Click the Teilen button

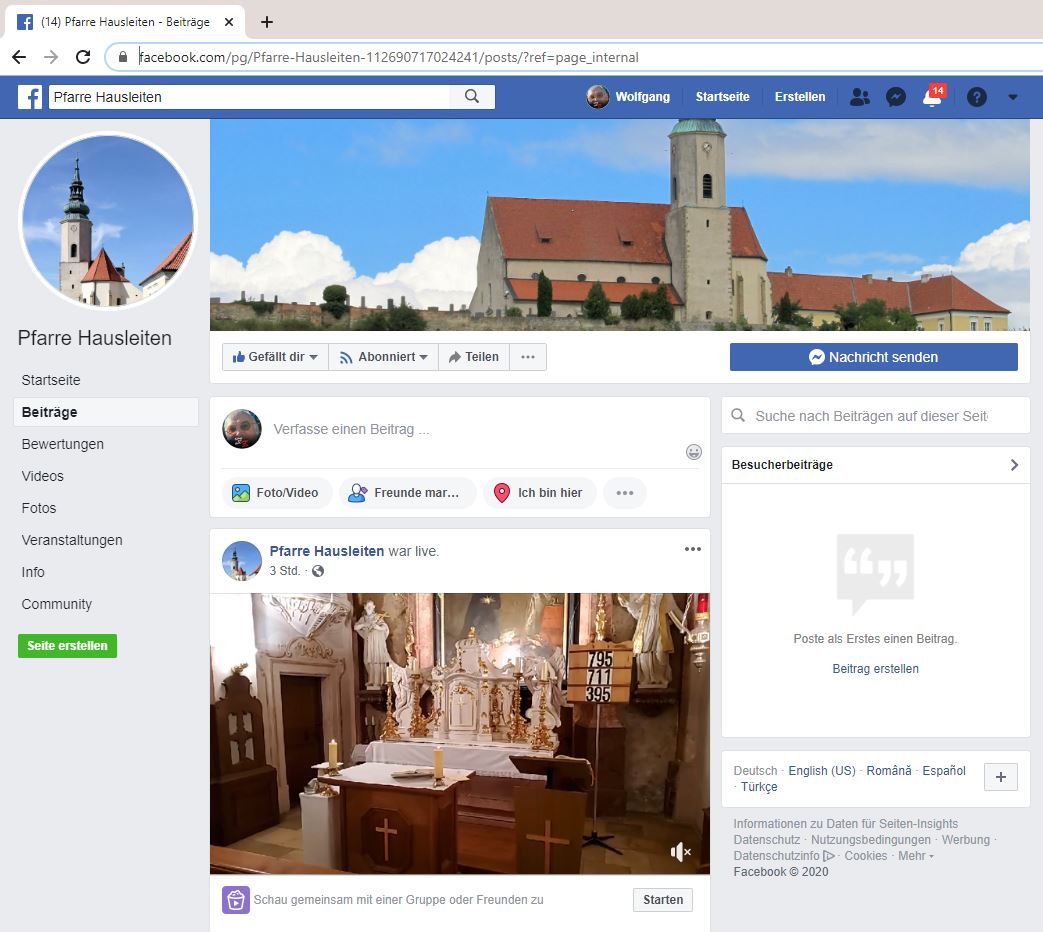coord(474,357)
